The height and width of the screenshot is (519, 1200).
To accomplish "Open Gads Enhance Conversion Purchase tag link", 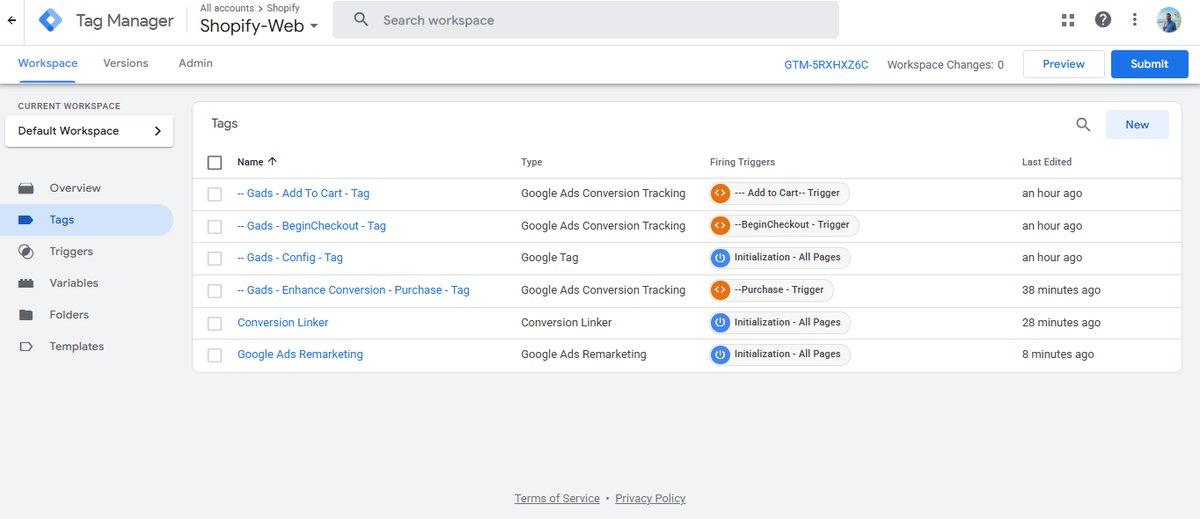I will [x=353, y=290].
